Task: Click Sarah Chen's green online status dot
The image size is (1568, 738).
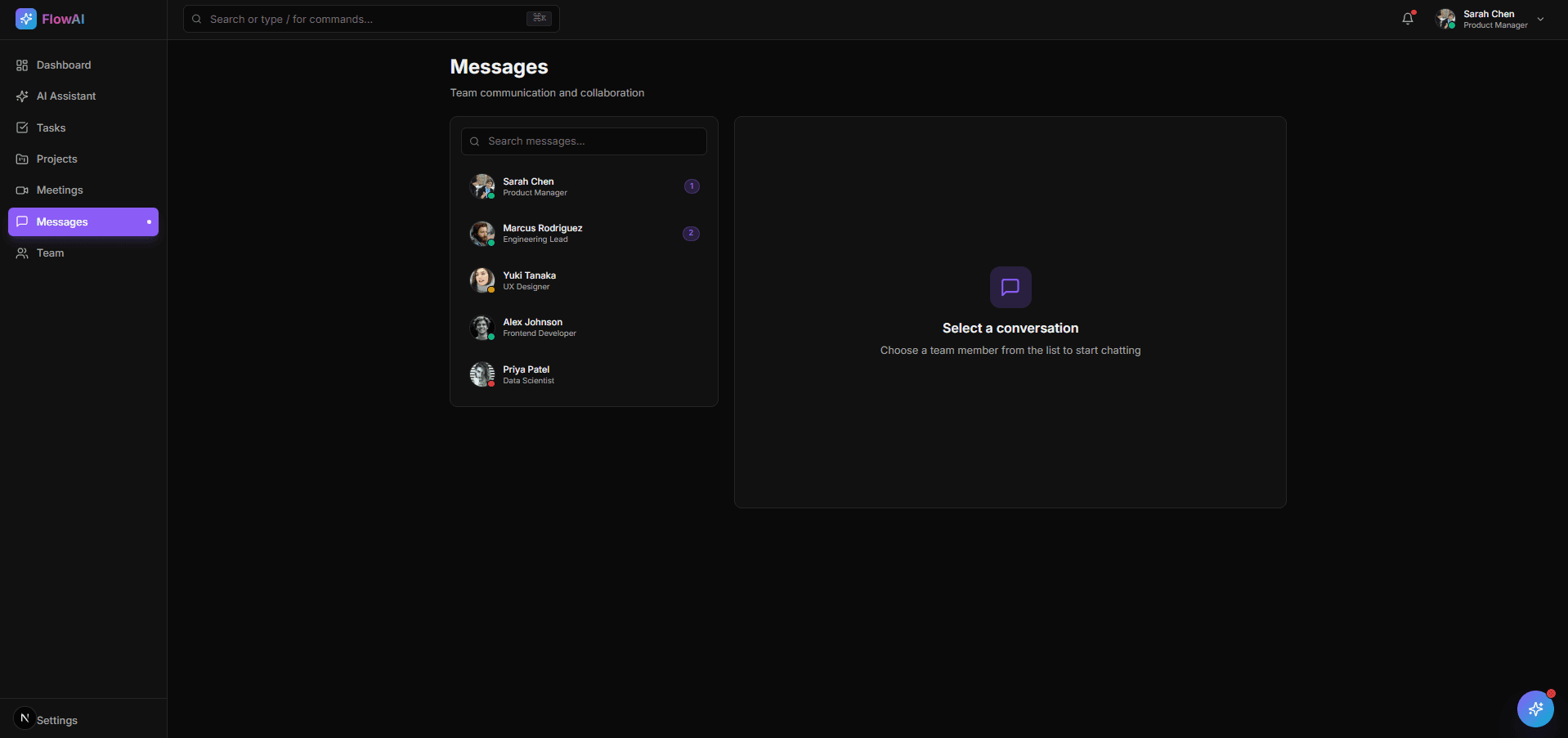Action: tap(491, 196)
